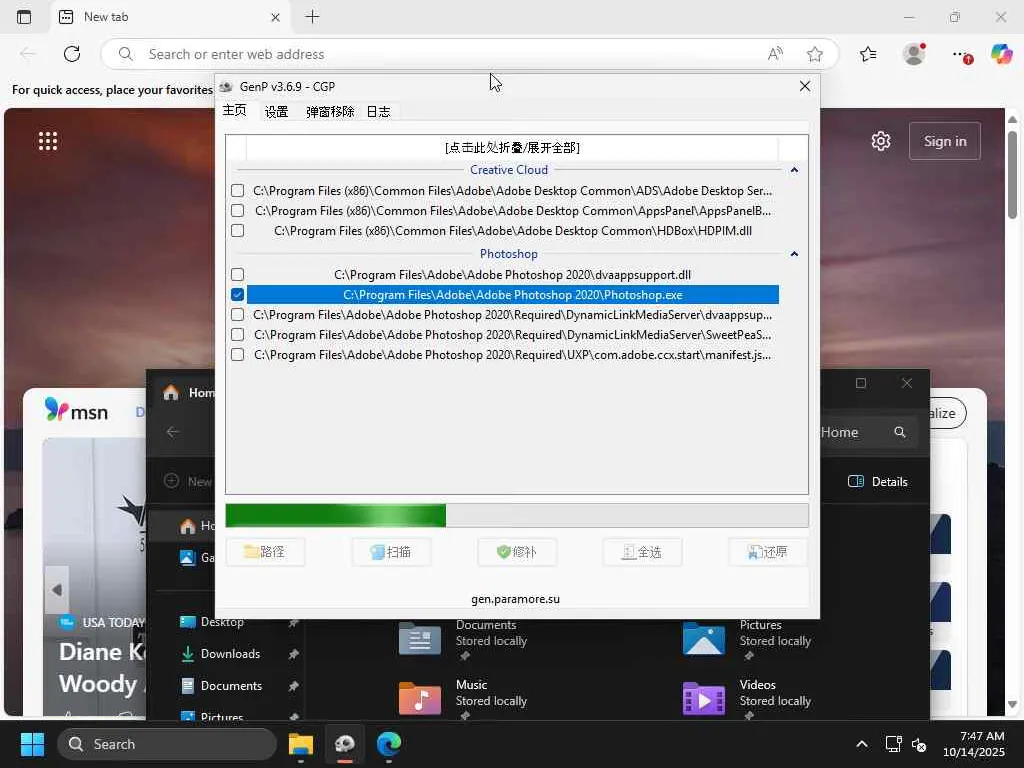The height and width of the screenshot is (768, 1024).
Task: Open Downloads in File Explorer sidebar
Action: tap(230, 654)
